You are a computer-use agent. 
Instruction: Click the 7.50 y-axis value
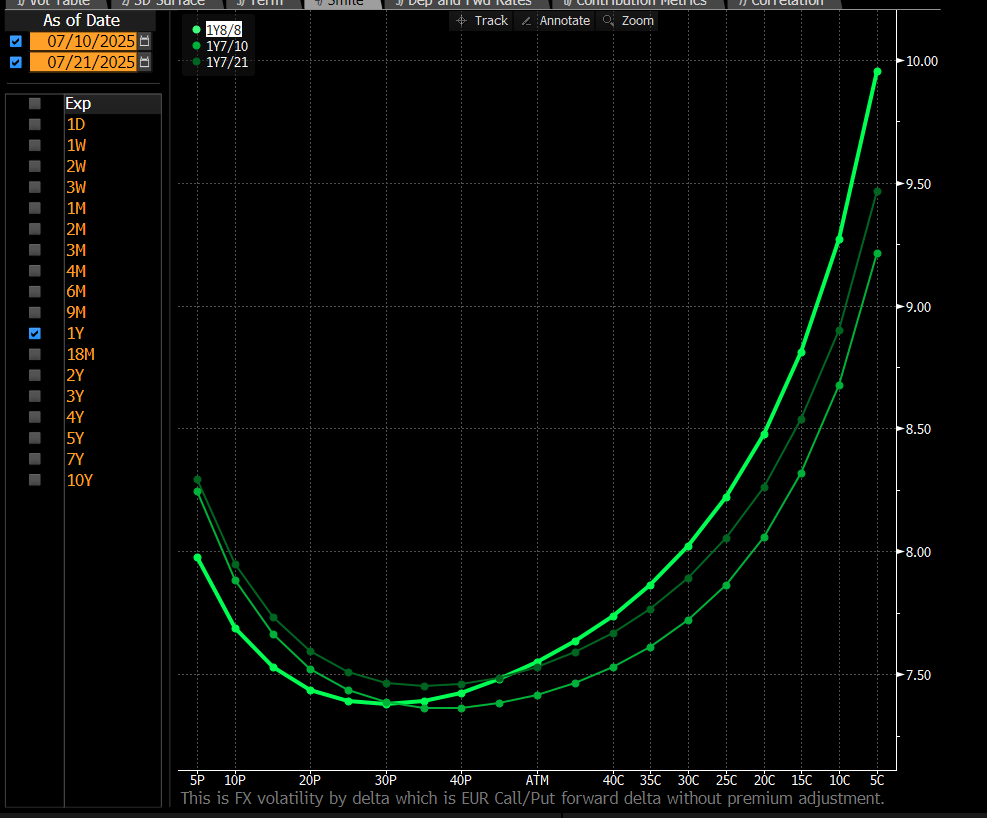[918, 675]
